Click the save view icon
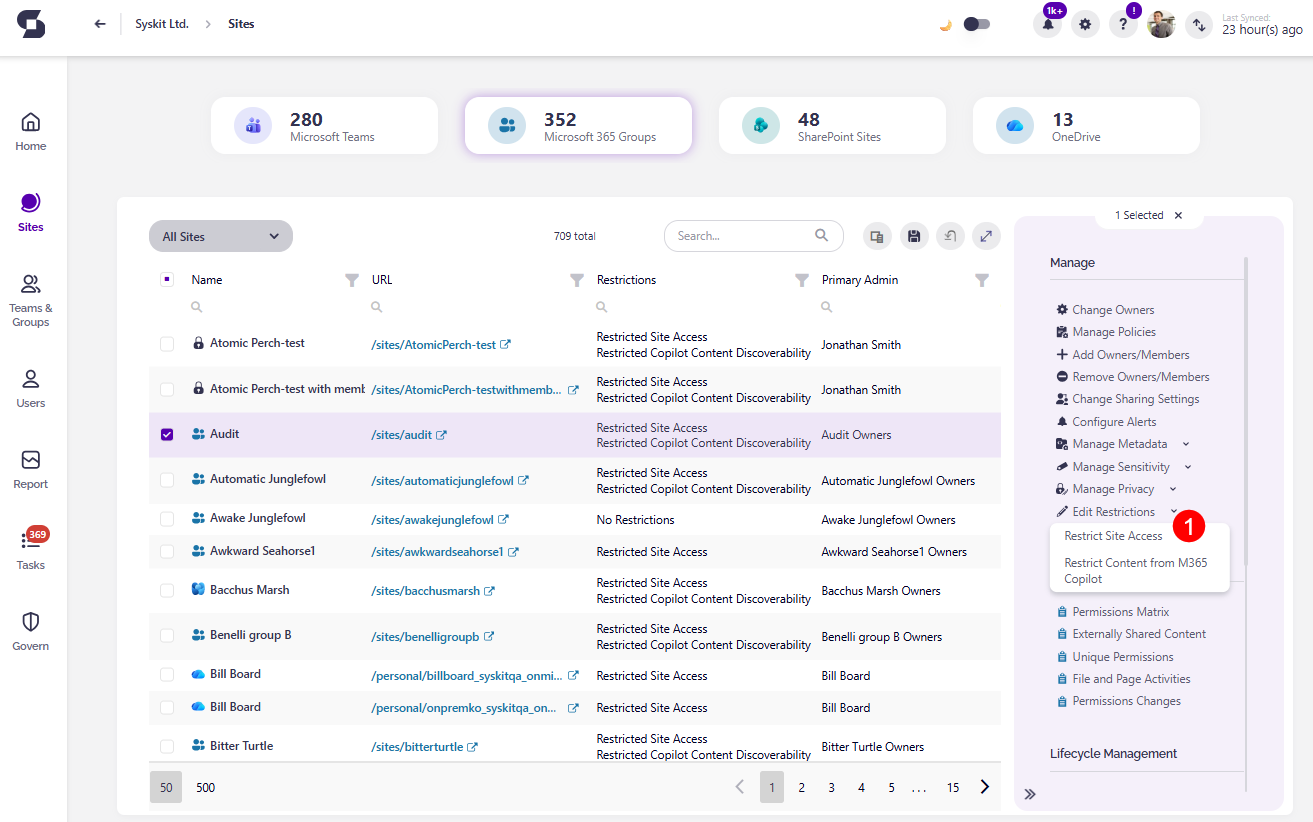Viewport: 1313px width, 822px height. pyautogui.click(x=913, y=236)
